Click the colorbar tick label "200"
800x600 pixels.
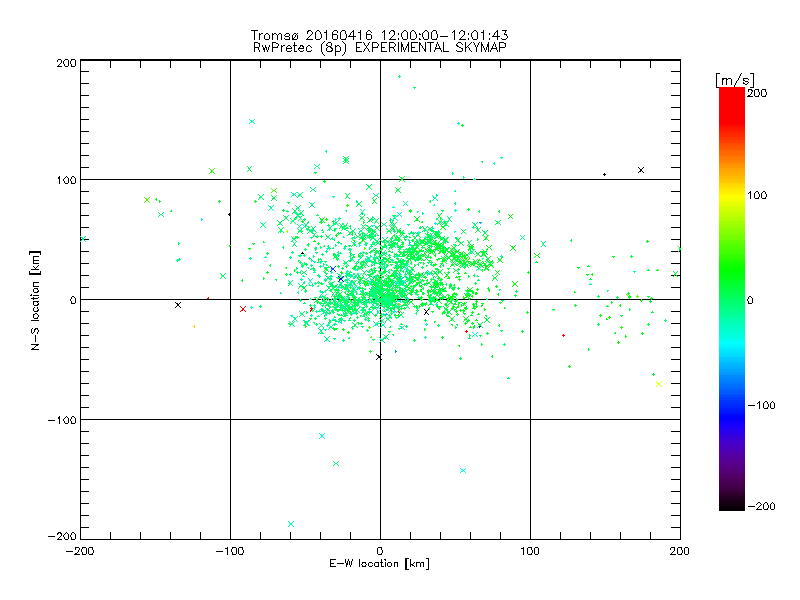tap(757, 93)
